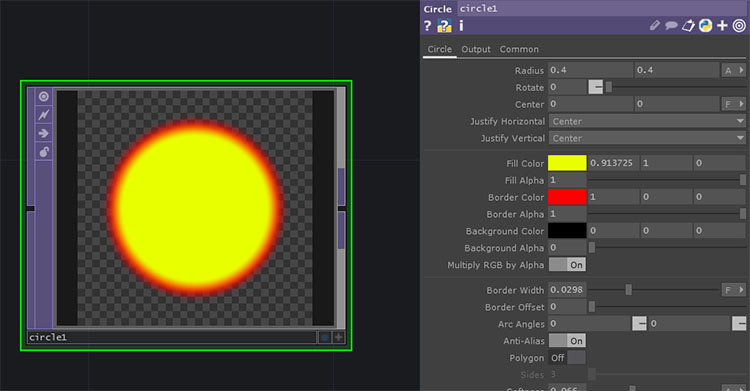750x391 pixels.
Task: Click Fill Color red value 0.913725
Action: pyautogui.click(x=613, y=163)
